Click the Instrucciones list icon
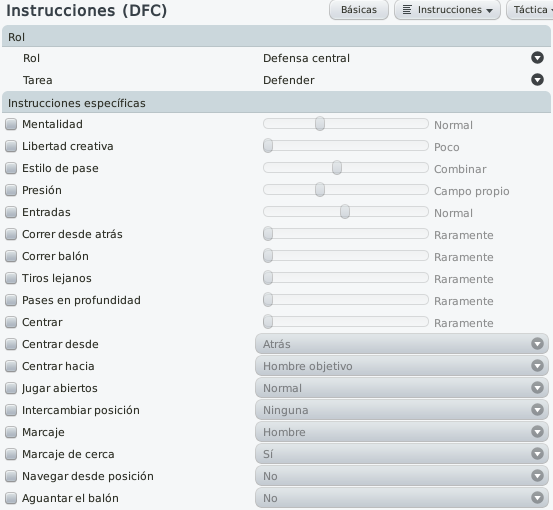The height and width of the screenshot is (510, 553). [407, 10]
